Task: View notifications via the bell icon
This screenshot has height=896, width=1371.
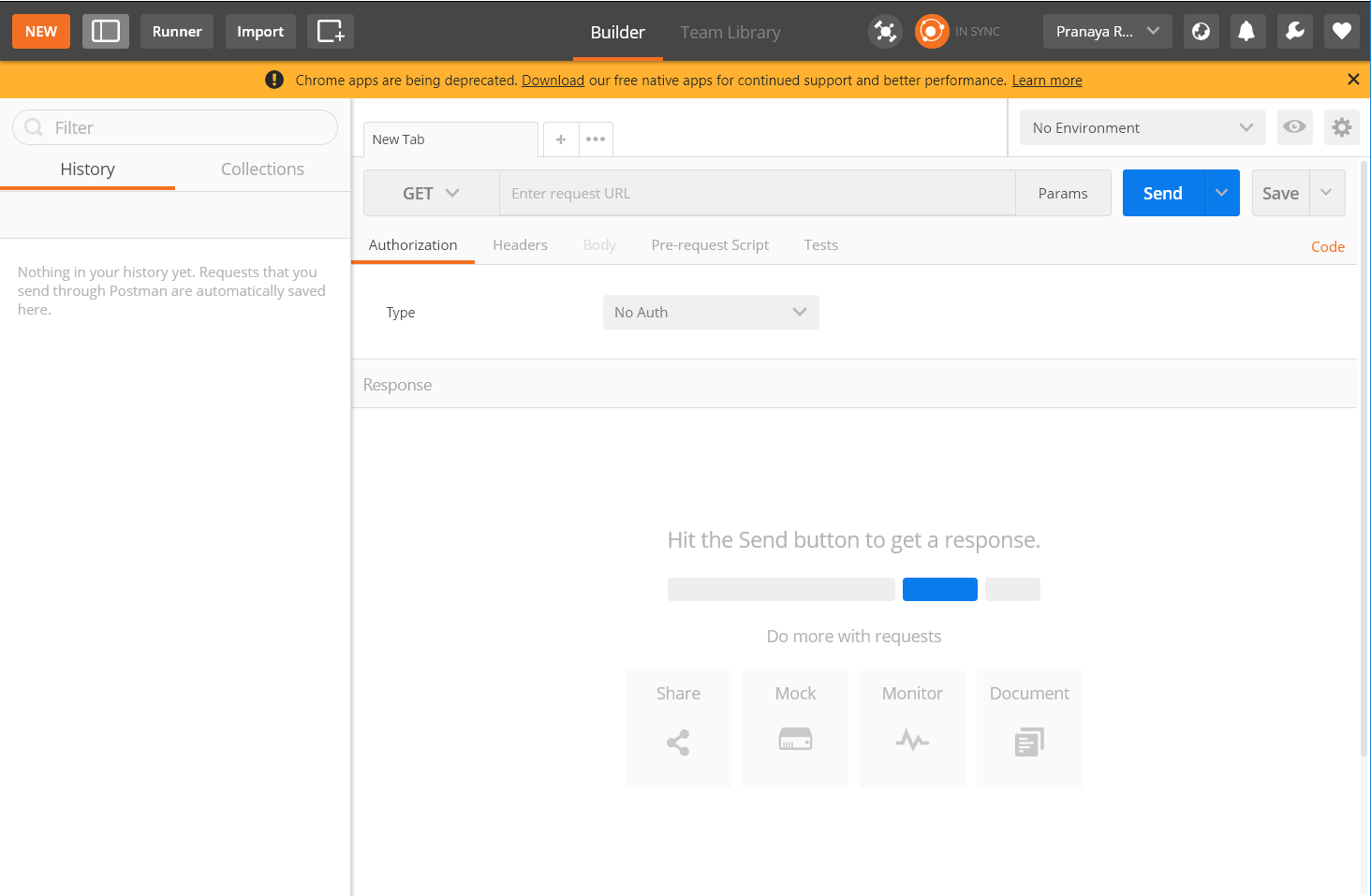Action: (1247, 31)
